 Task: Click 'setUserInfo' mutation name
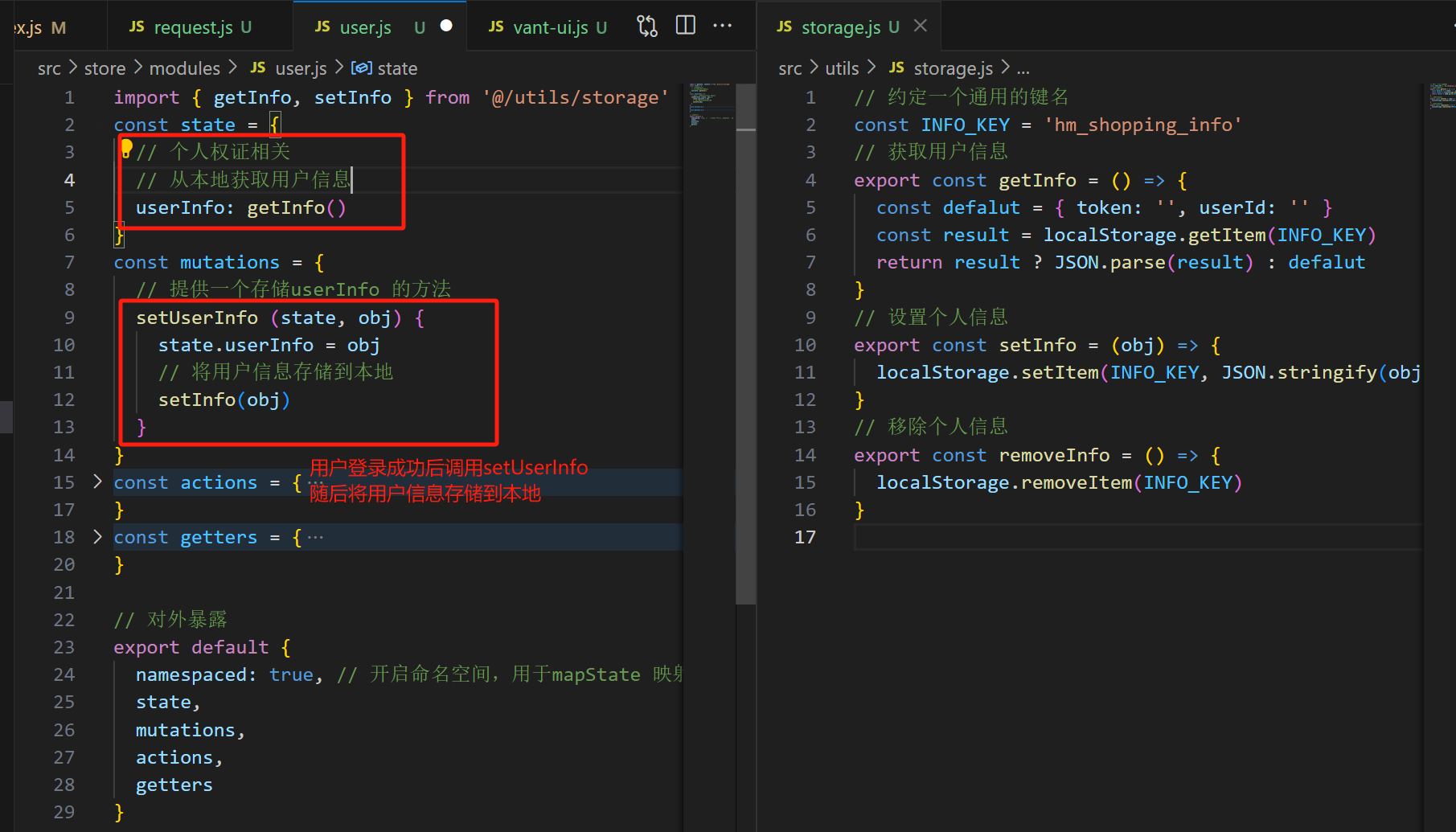[197, 318]
